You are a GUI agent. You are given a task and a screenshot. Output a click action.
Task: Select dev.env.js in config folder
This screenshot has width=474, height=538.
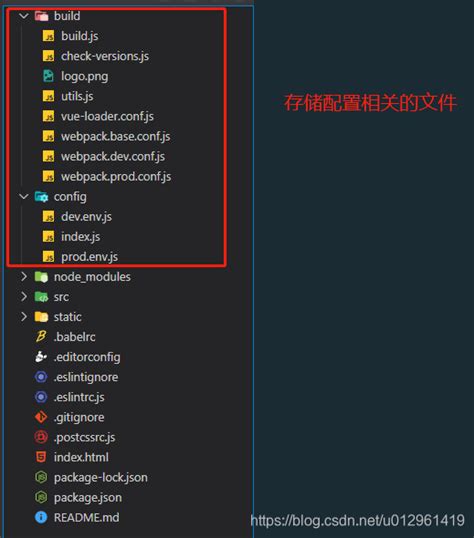click(86, 217)
